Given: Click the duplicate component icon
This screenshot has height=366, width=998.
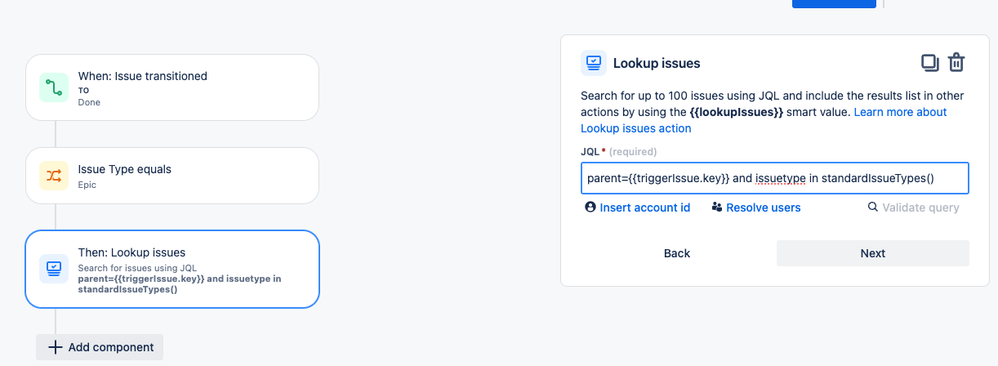Looking at the screenshot, I should click(x=930, y=62).
